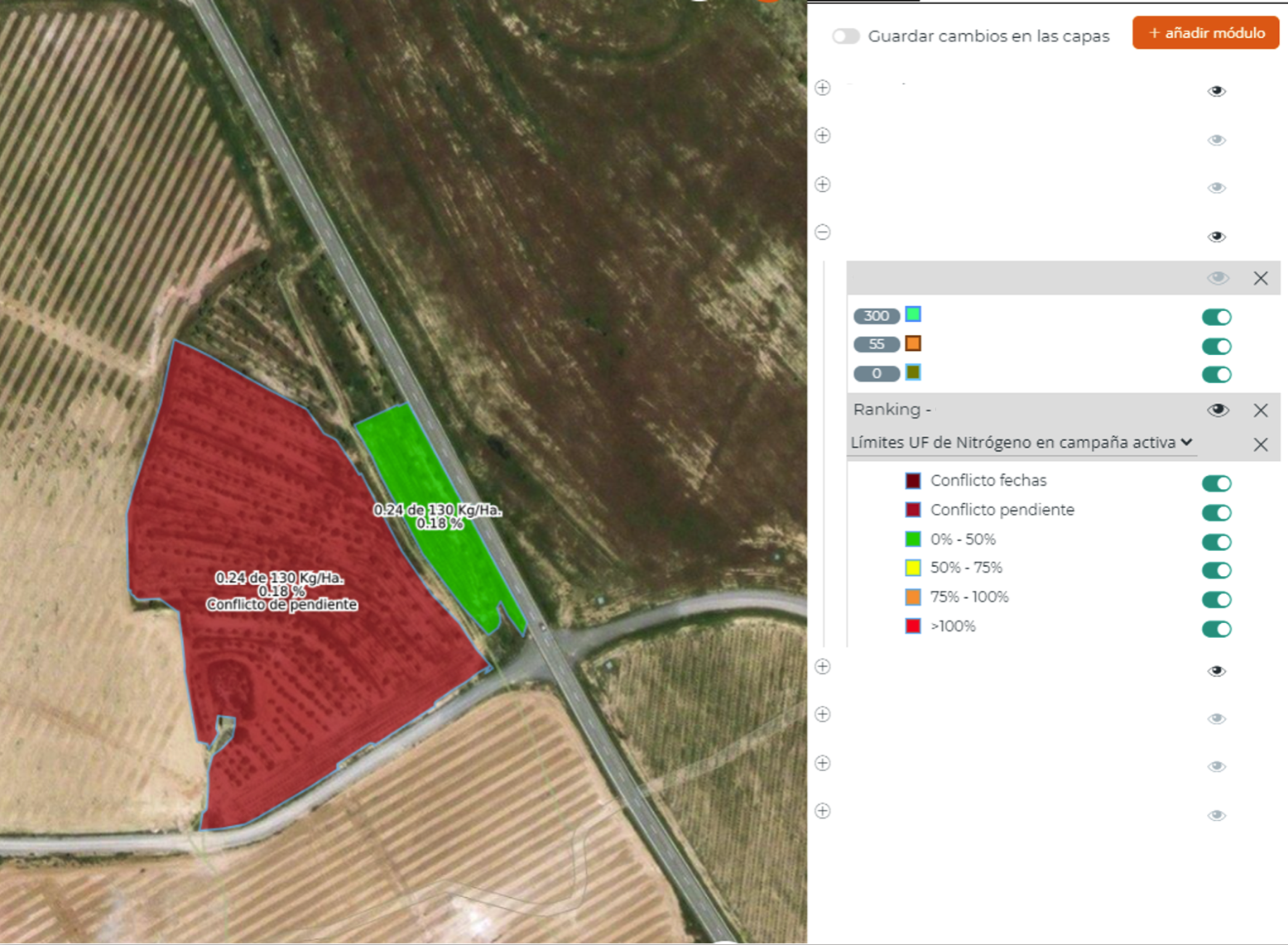Turn off the Conflicto pendiente switch

(x=1216, y=513)
